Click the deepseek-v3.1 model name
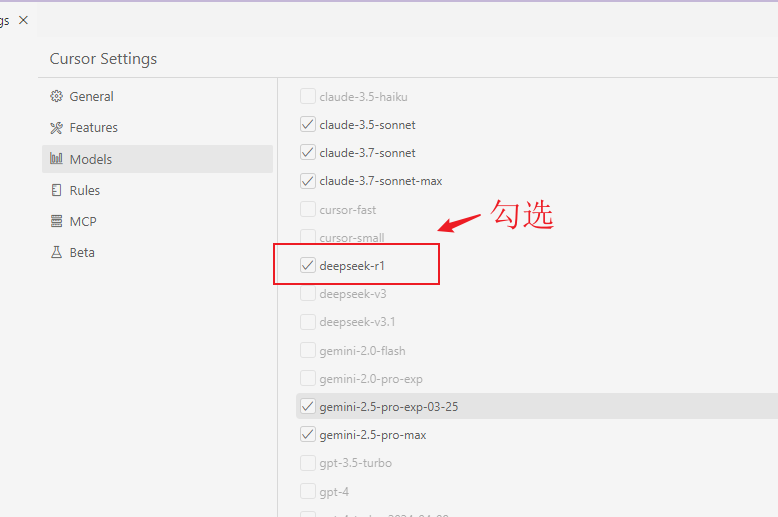 tap(357, 322)
